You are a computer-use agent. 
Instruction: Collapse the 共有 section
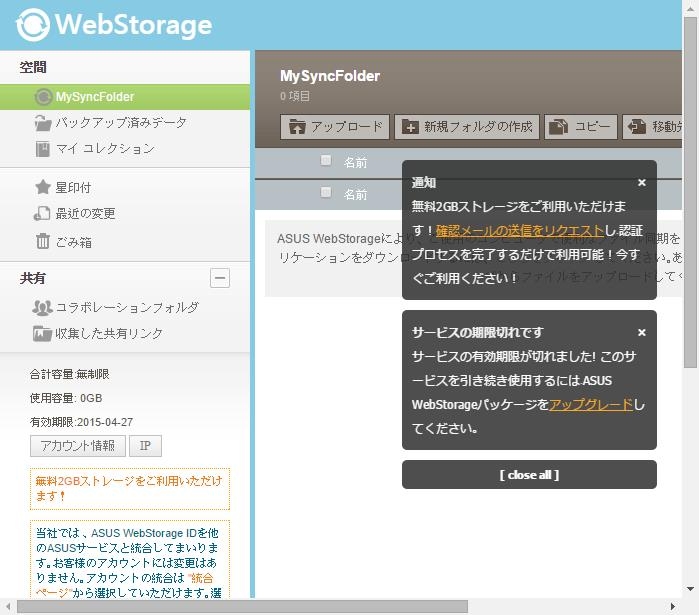(x=220, y=278)
